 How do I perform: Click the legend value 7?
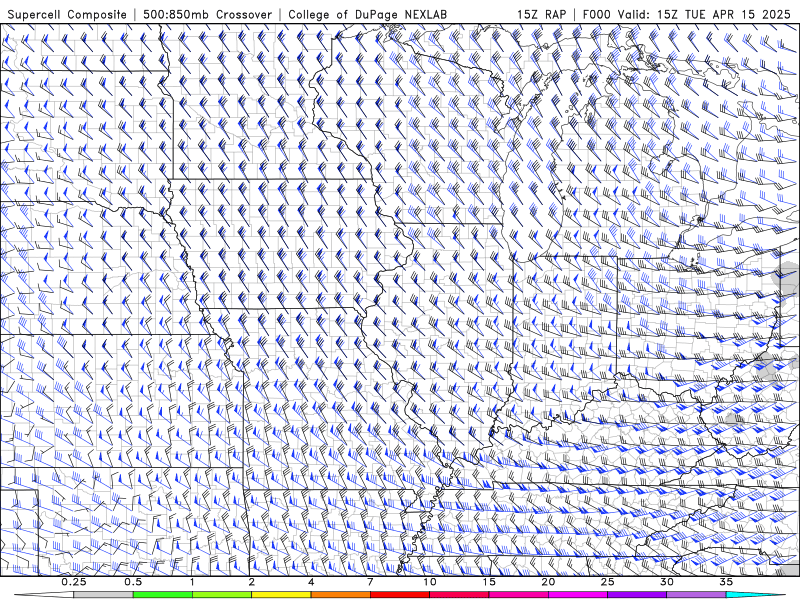(370, 582)
